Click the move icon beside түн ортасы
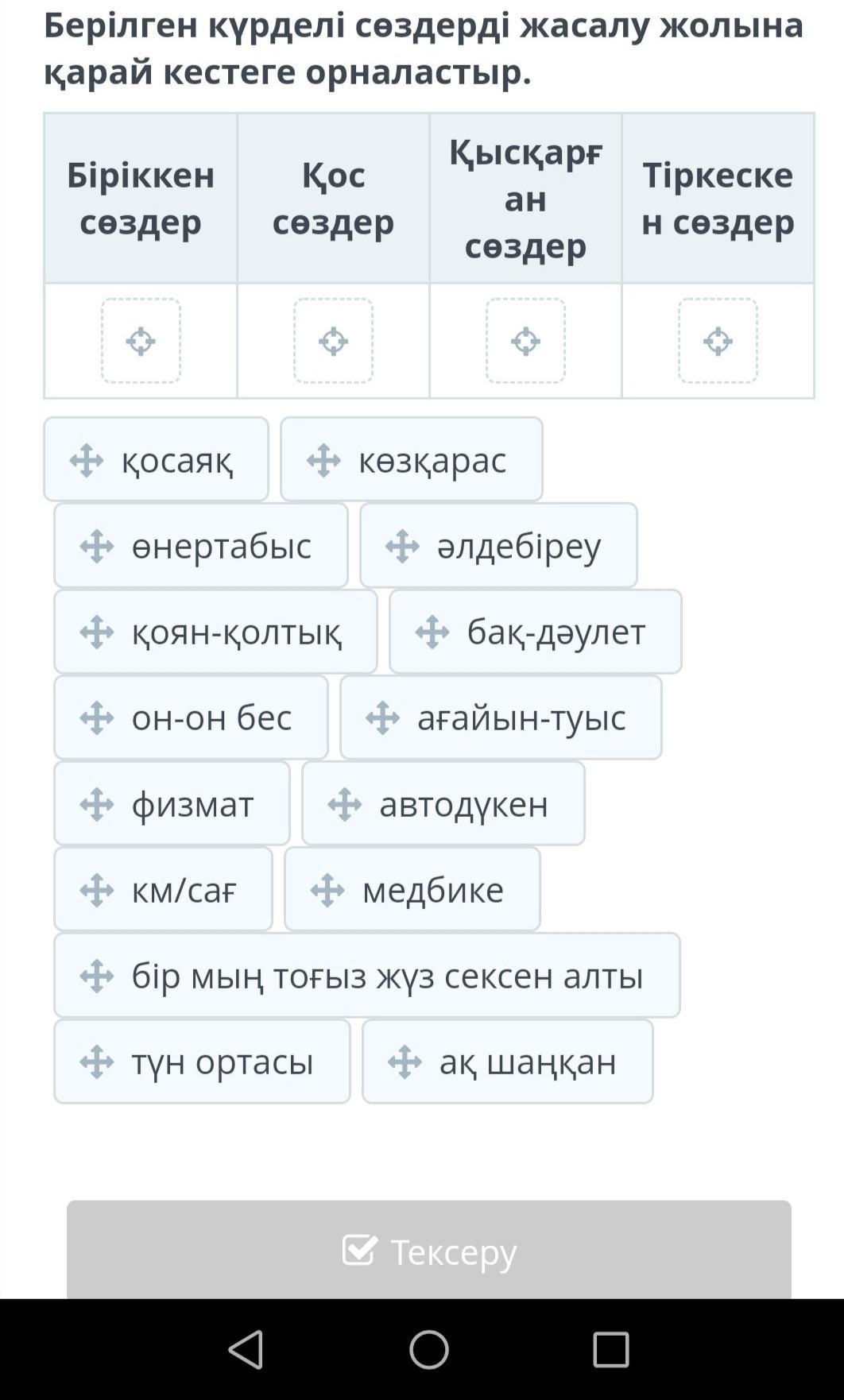 coord(96,1062)
